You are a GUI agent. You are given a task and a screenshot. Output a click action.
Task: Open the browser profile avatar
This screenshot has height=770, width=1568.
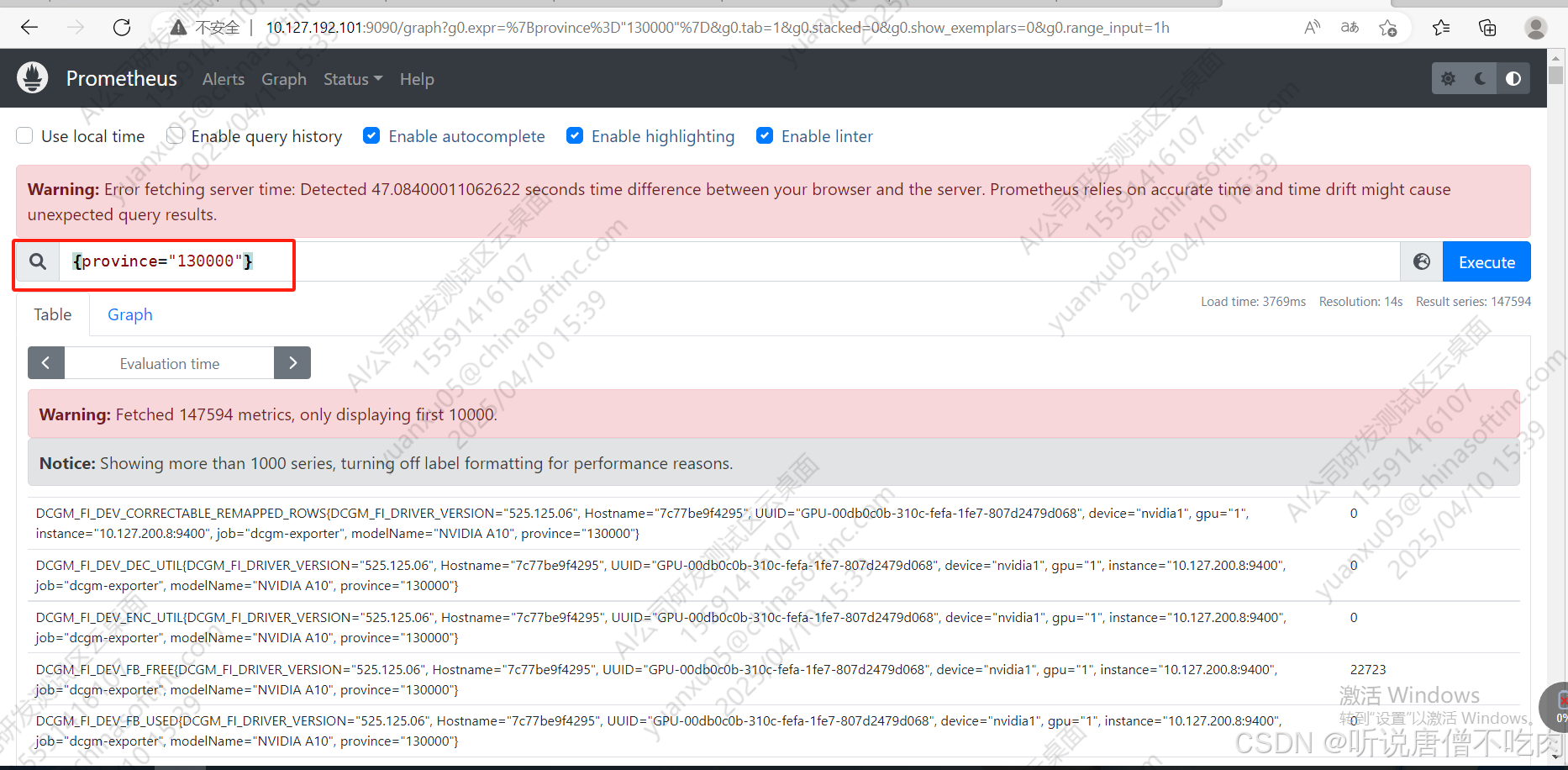1536,28
